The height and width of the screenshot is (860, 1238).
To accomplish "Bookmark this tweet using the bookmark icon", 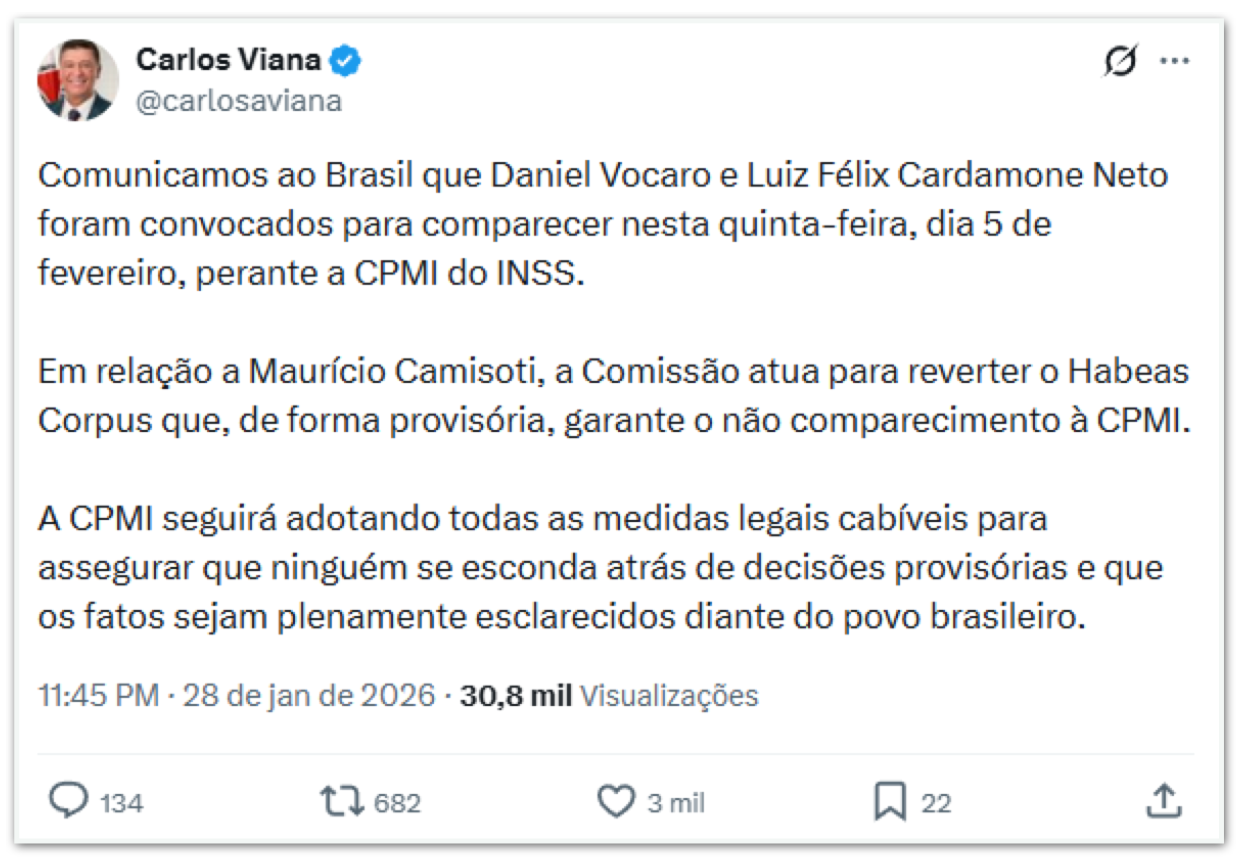I will coord(889,801).
